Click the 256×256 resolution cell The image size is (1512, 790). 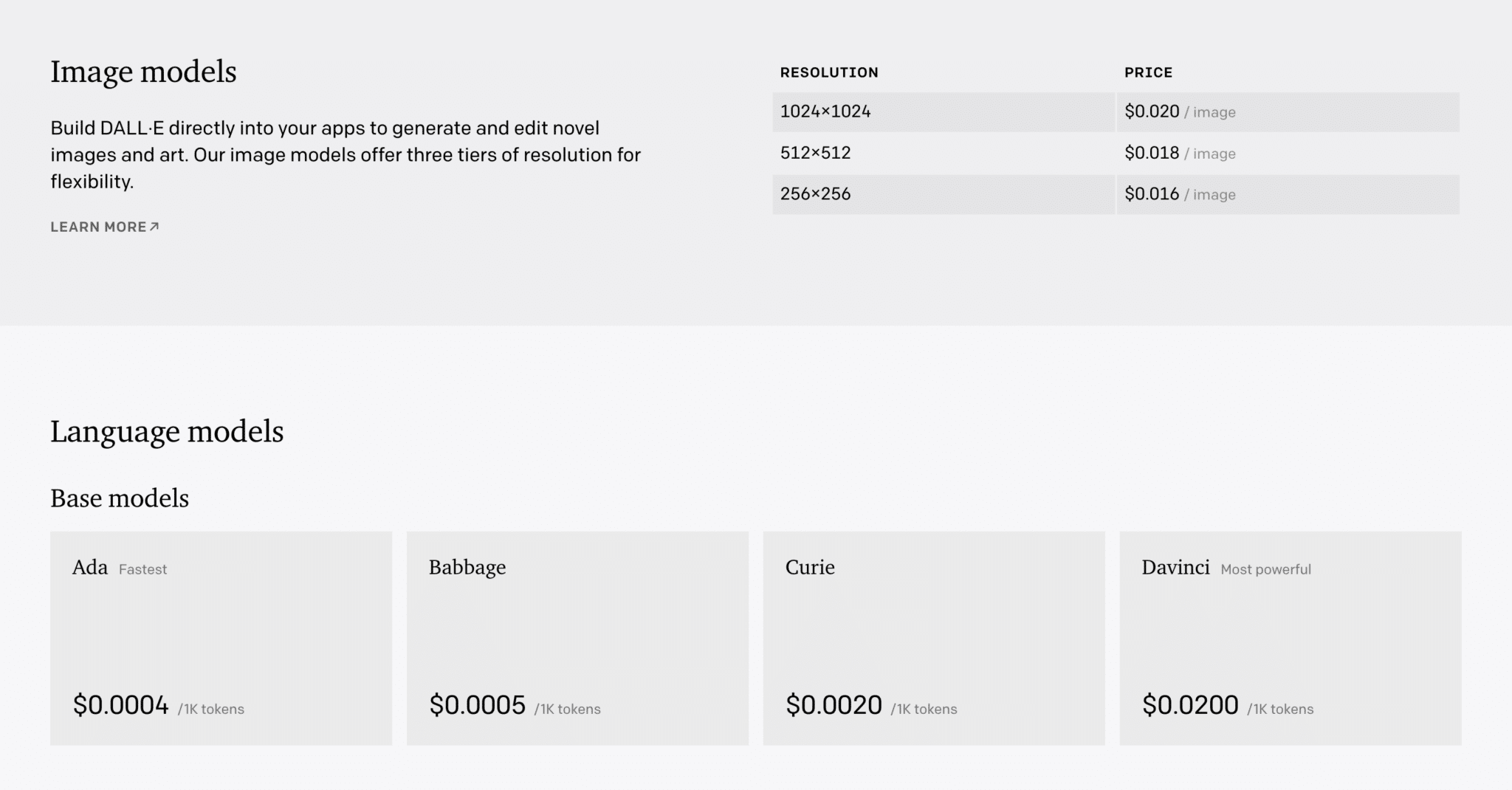(x=944, y=194)
